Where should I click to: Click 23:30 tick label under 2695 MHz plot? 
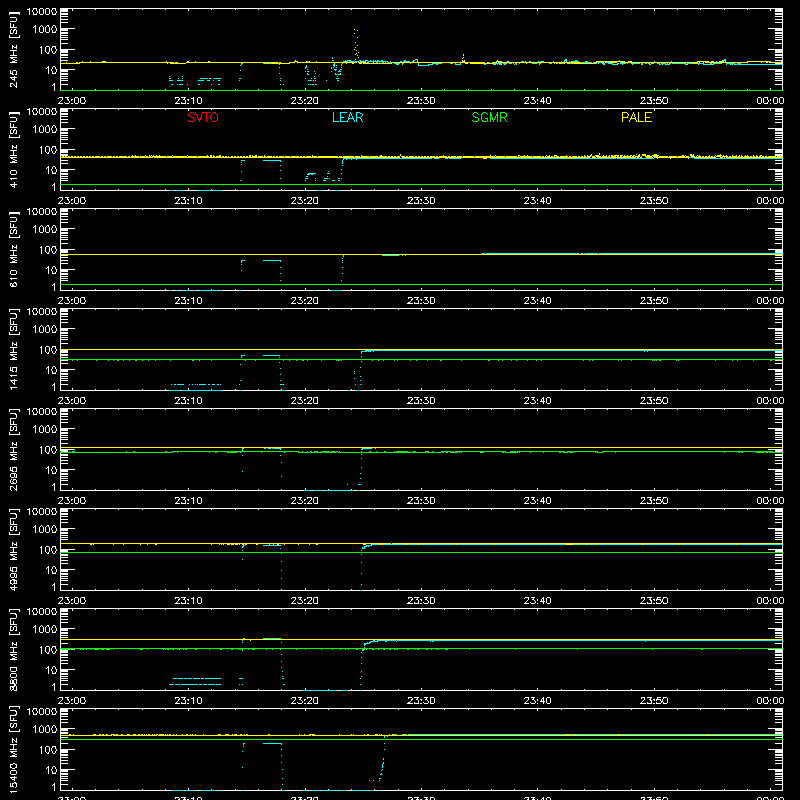(421, 501)
